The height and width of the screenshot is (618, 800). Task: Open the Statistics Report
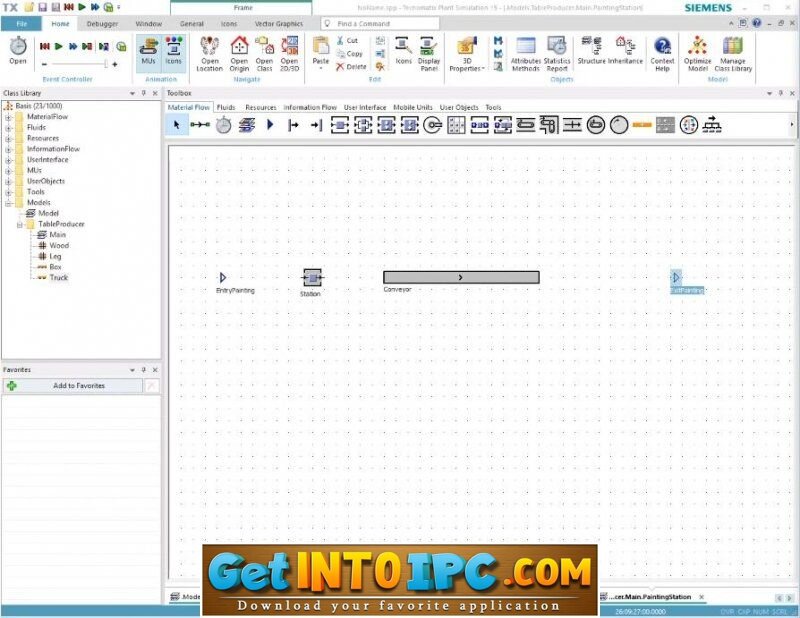557,54
